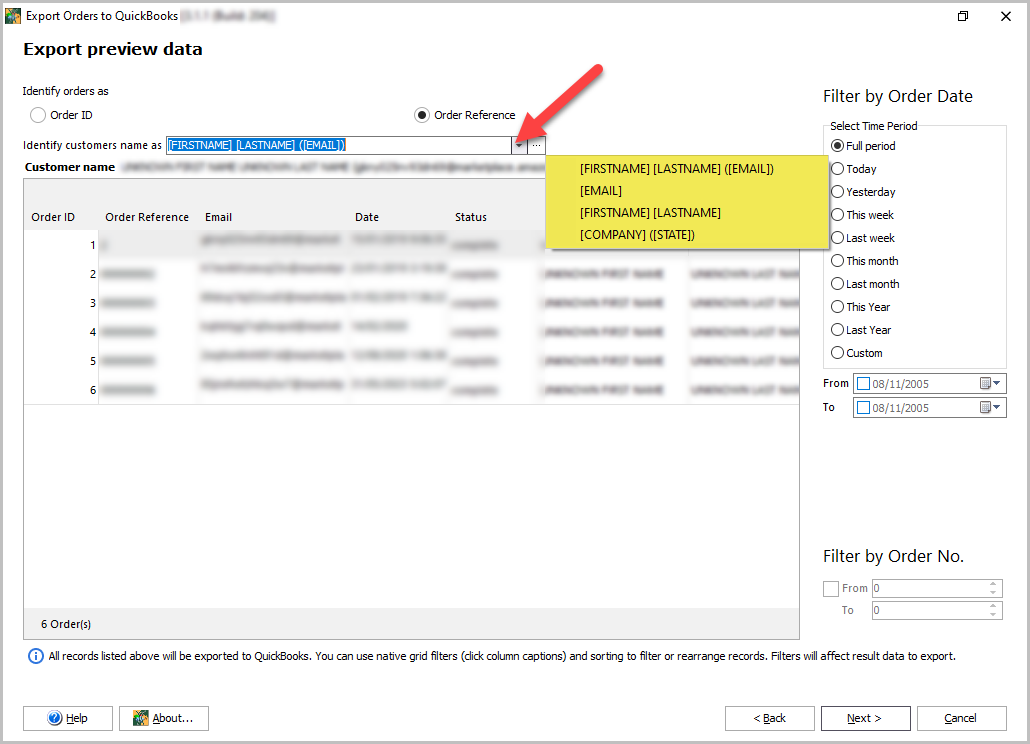Tick the From date checkbox
Viewport: 1030px width, 744px height.
[x=863, y=383]
